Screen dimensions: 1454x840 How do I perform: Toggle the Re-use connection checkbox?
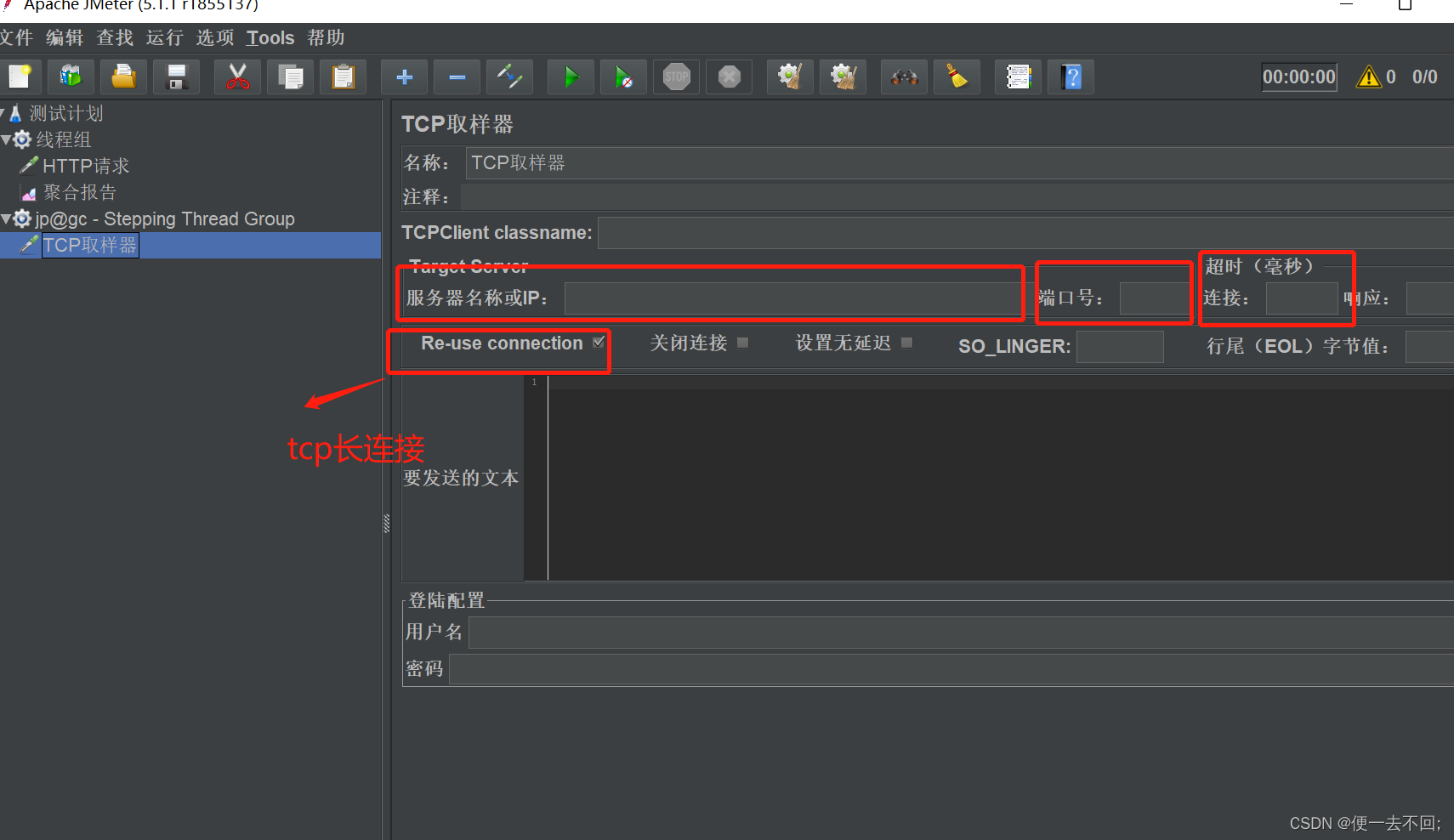tap(599, 342)
